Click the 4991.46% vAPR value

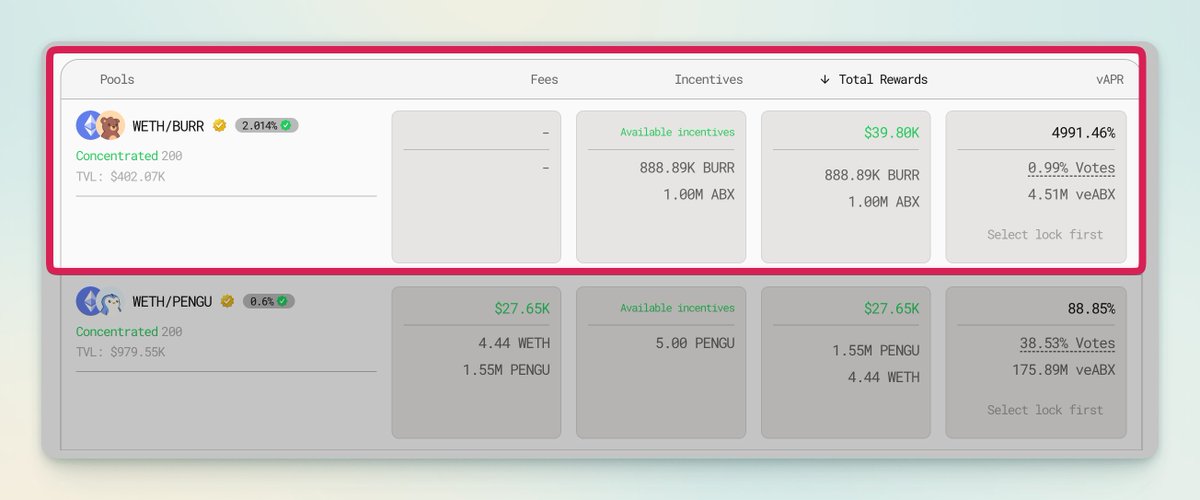click(1083, 132)
